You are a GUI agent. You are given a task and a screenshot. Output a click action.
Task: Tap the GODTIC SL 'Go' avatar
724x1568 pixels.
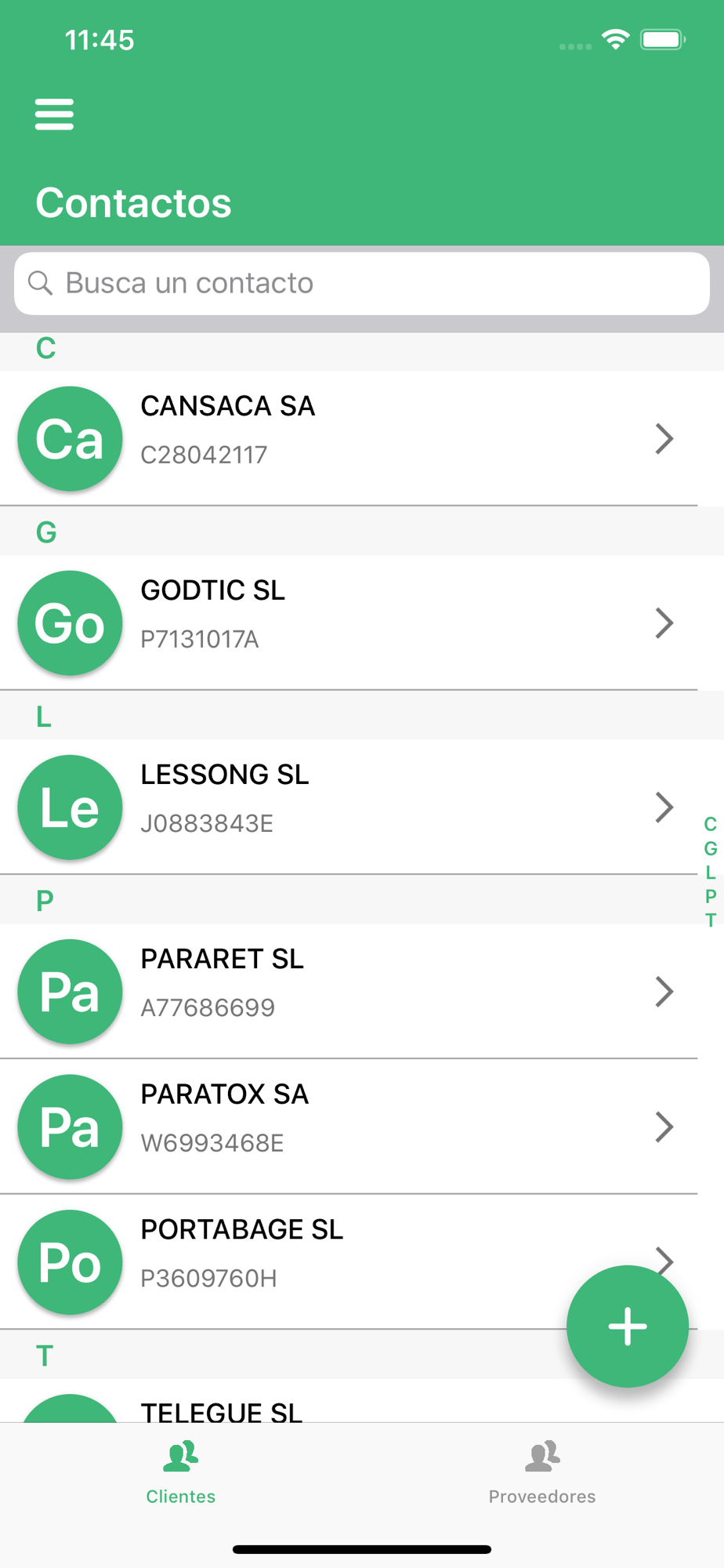tap(70, 622)
